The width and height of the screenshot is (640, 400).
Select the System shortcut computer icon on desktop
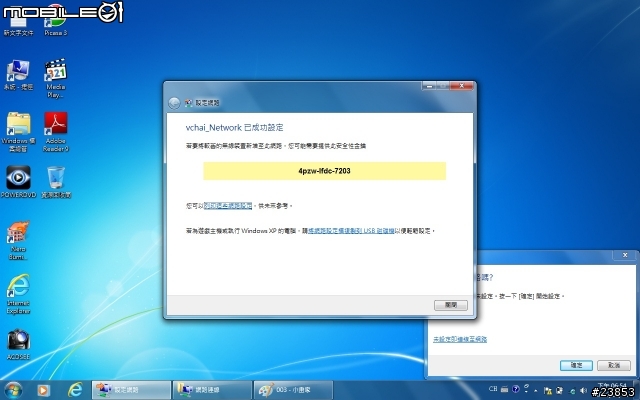[x=18, y=75]
